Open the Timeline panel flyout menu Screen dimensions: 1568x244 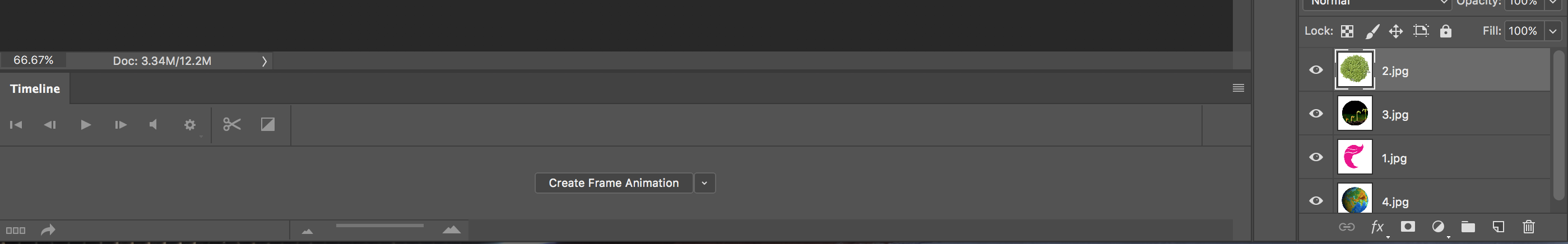tap(1238, 88)
